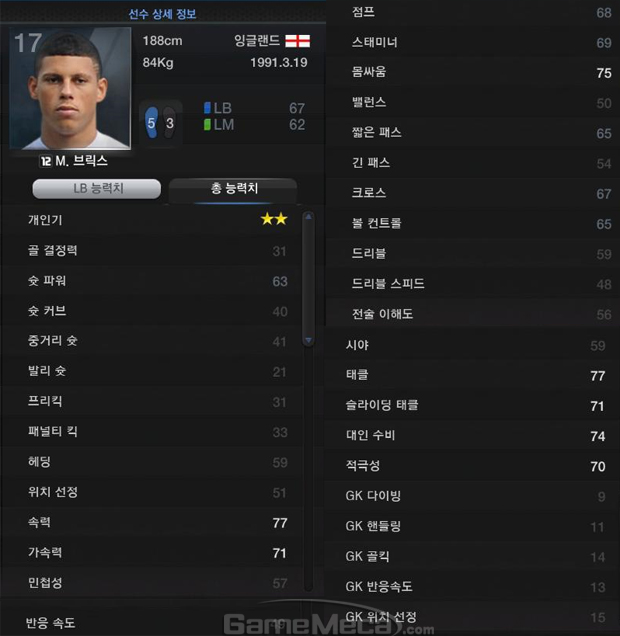
Task: Click the scrollbar up arrow
Action: [x=309, y=217]
